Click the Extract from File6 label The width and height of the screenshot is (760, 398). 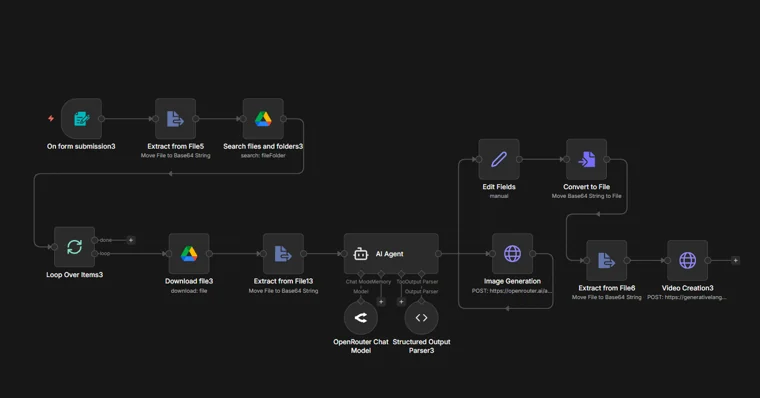click(x=606, y=288)
